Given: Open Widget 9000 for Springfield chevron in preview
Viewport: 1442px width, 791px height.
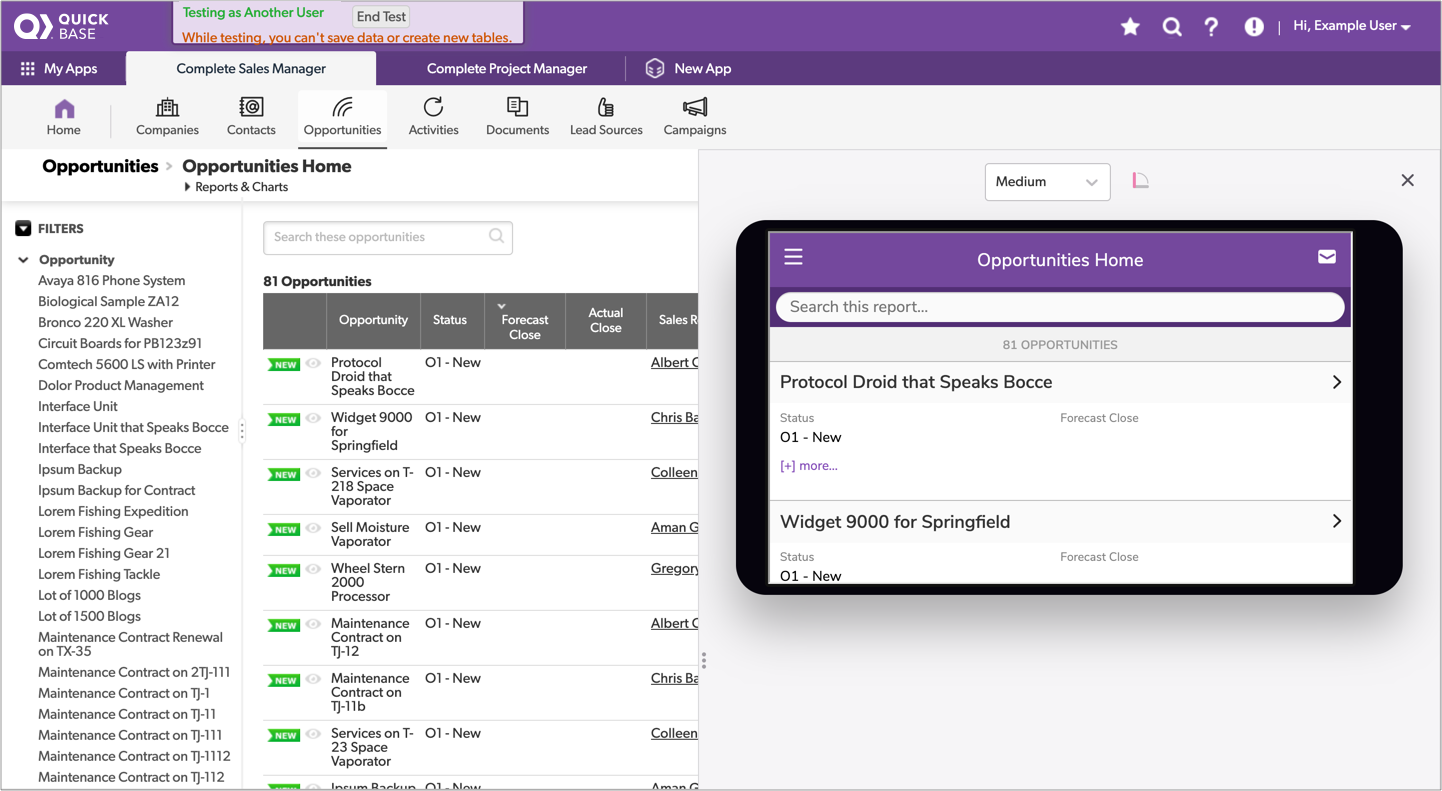Looking at the screenshot, I should (1337, 521).
